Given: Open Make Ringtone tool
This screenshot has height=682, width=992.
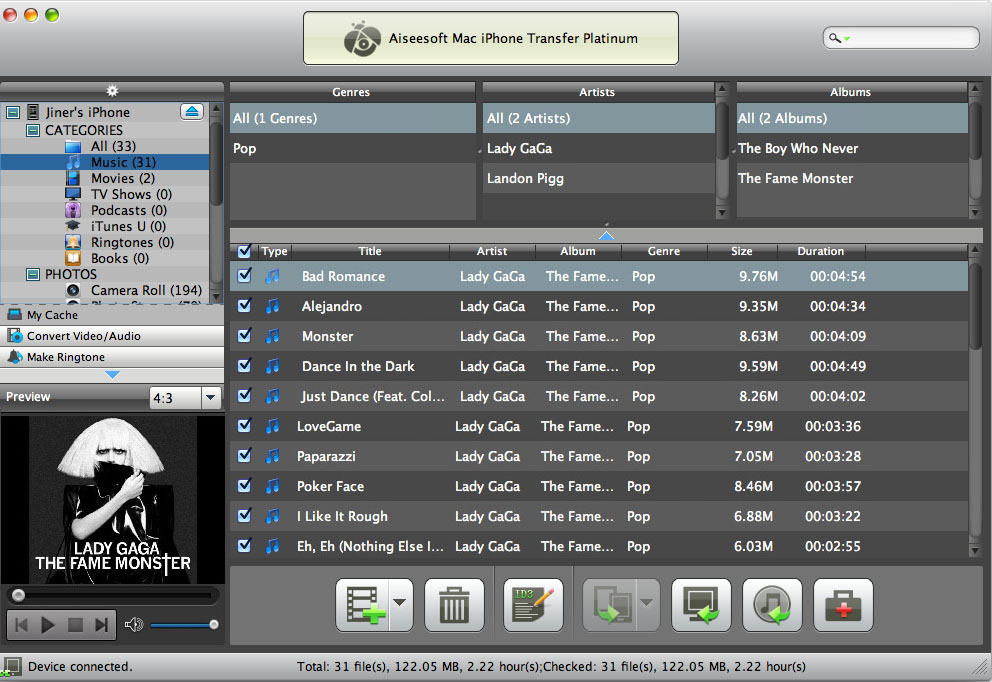Looking at the screenshot, I should (x=112, y=357).
